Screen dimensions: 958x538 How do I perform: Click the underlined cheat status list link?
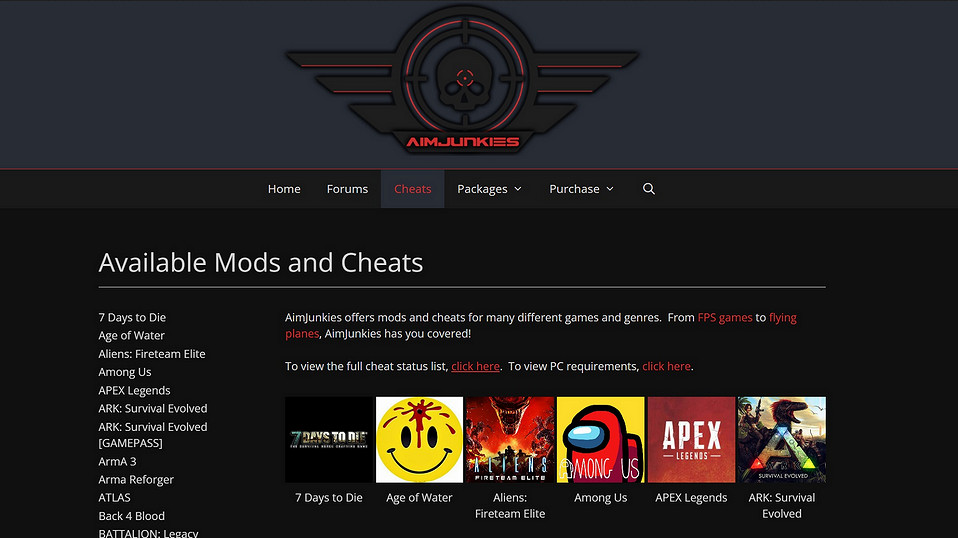pos(475,366)
